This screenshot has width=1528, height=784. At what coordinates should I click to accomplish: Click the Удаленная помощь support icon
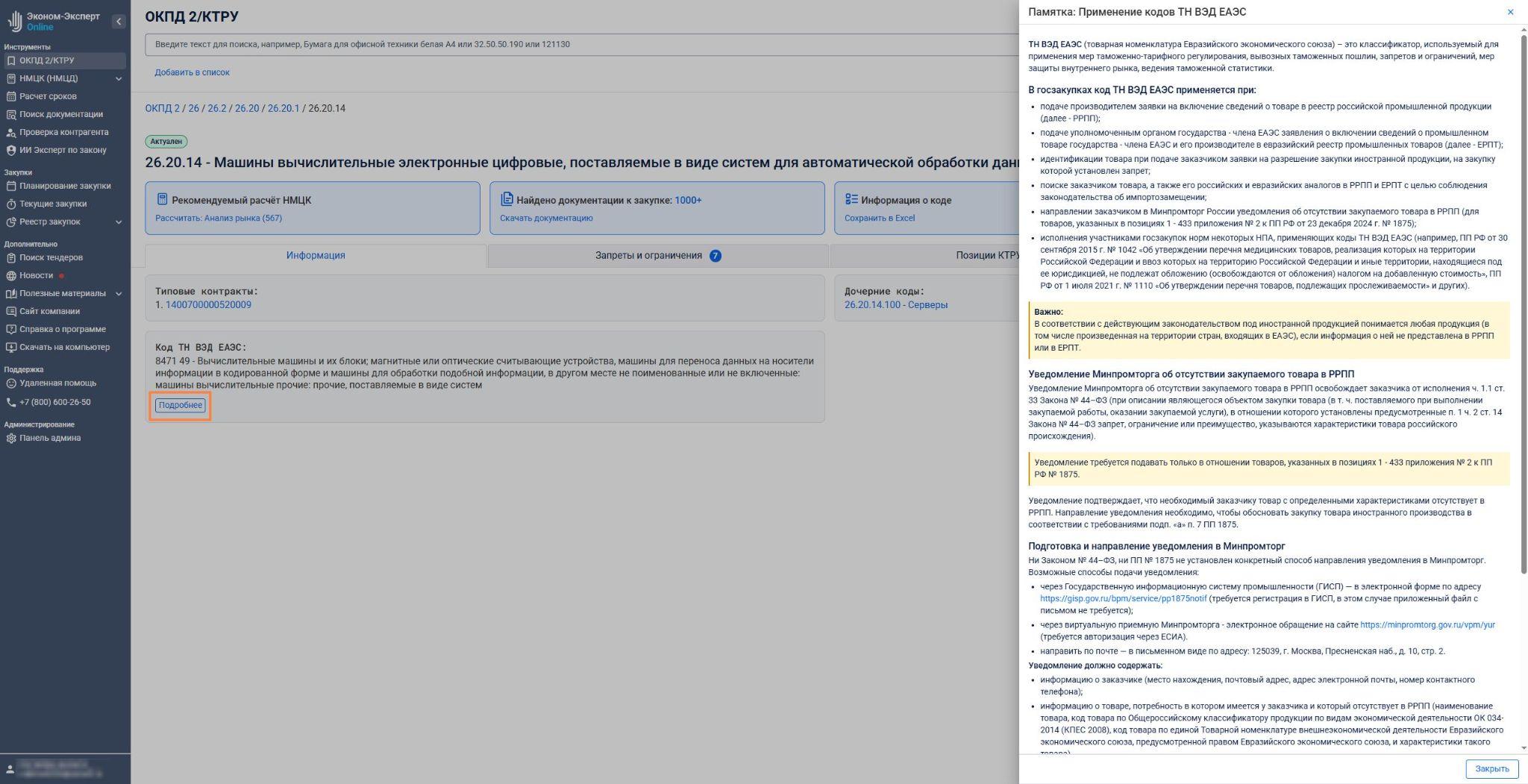11,383
